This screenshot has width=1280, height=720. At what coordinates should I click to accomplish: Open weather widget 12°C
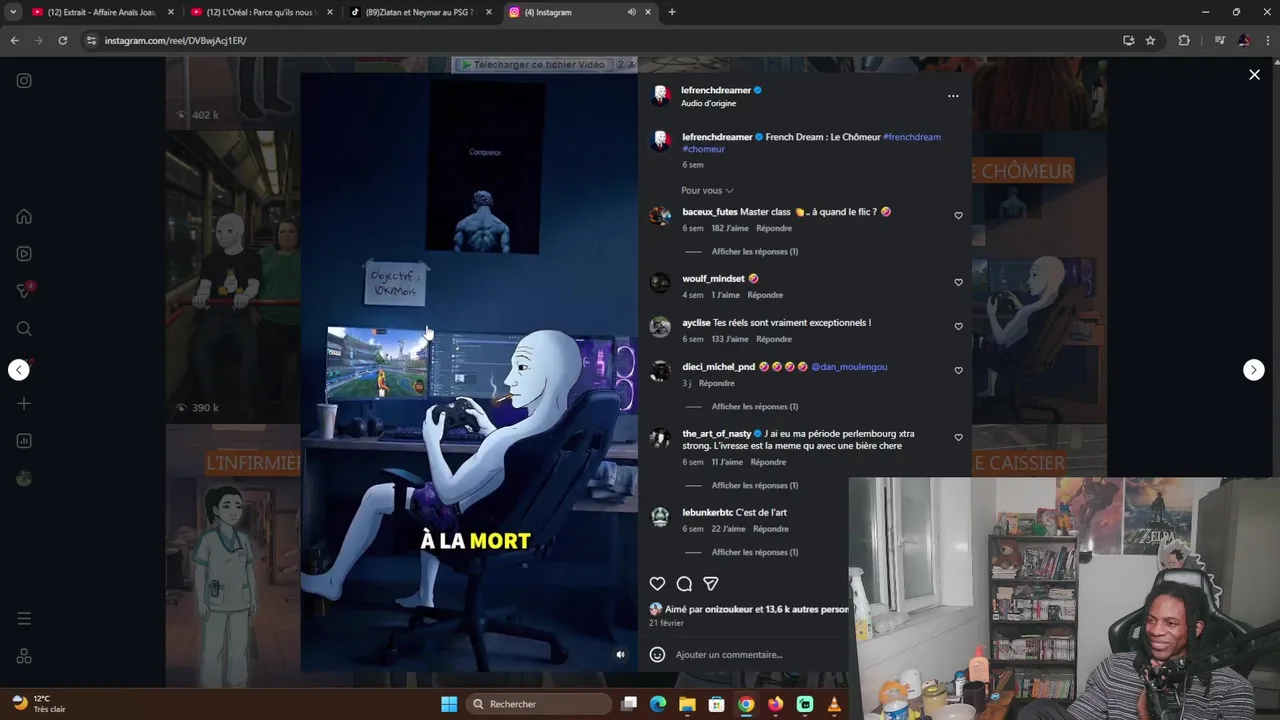pos(40,704)
